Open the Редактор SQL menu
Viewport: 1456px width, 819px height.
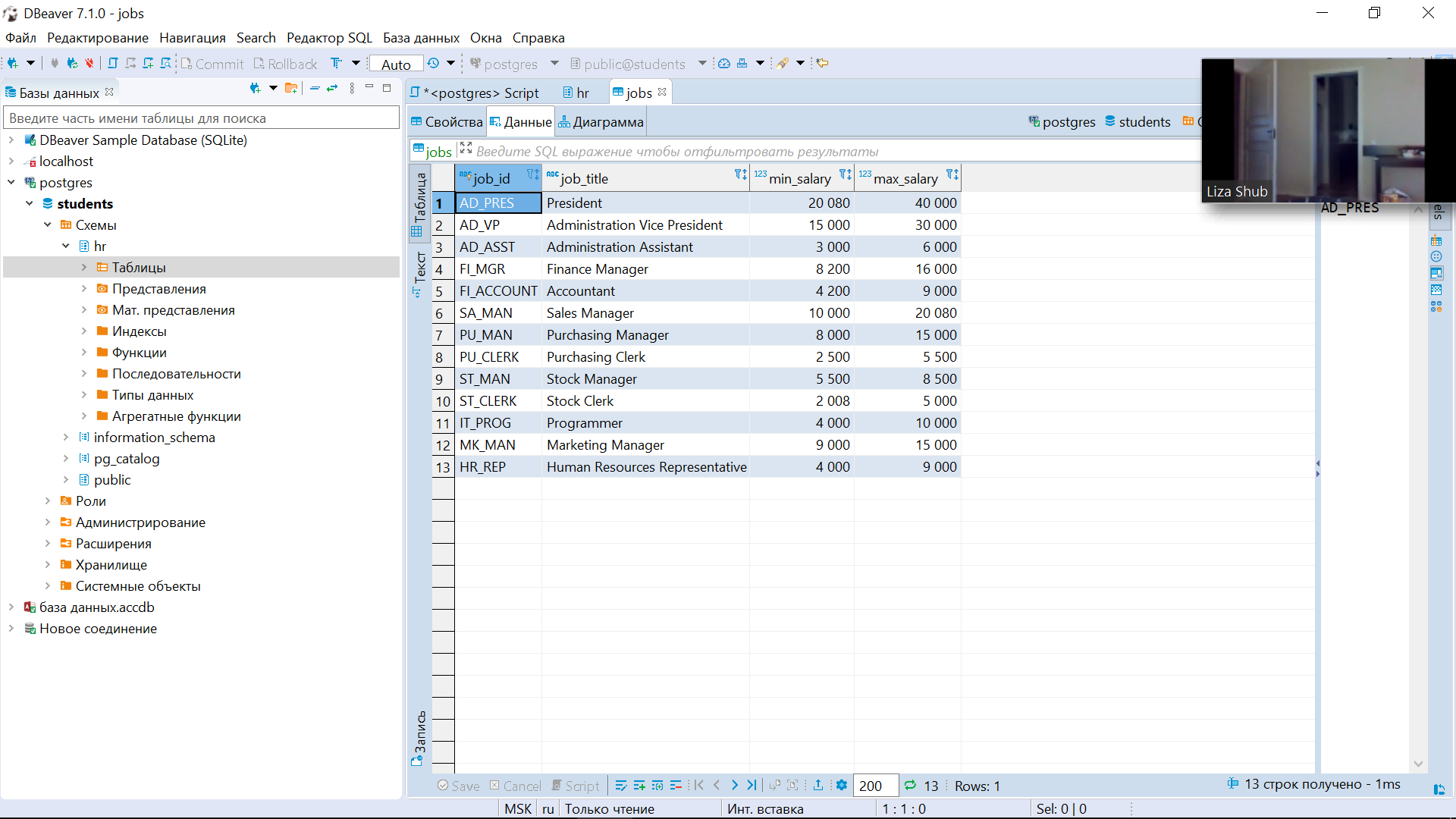tap(329, 38)
